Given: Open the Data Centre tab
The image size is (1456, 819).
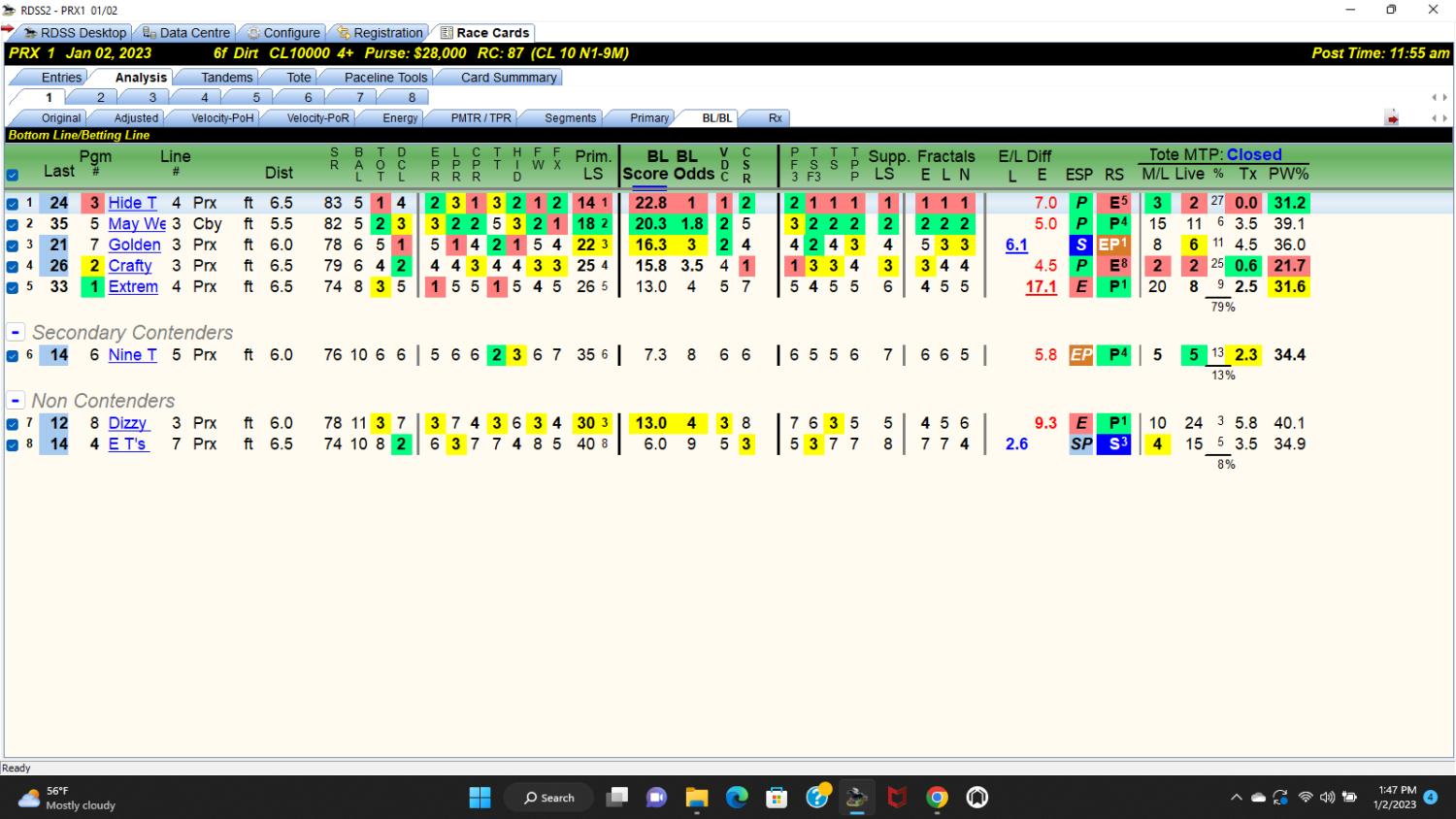Looking at the screenshot, I should coord(185,33).
